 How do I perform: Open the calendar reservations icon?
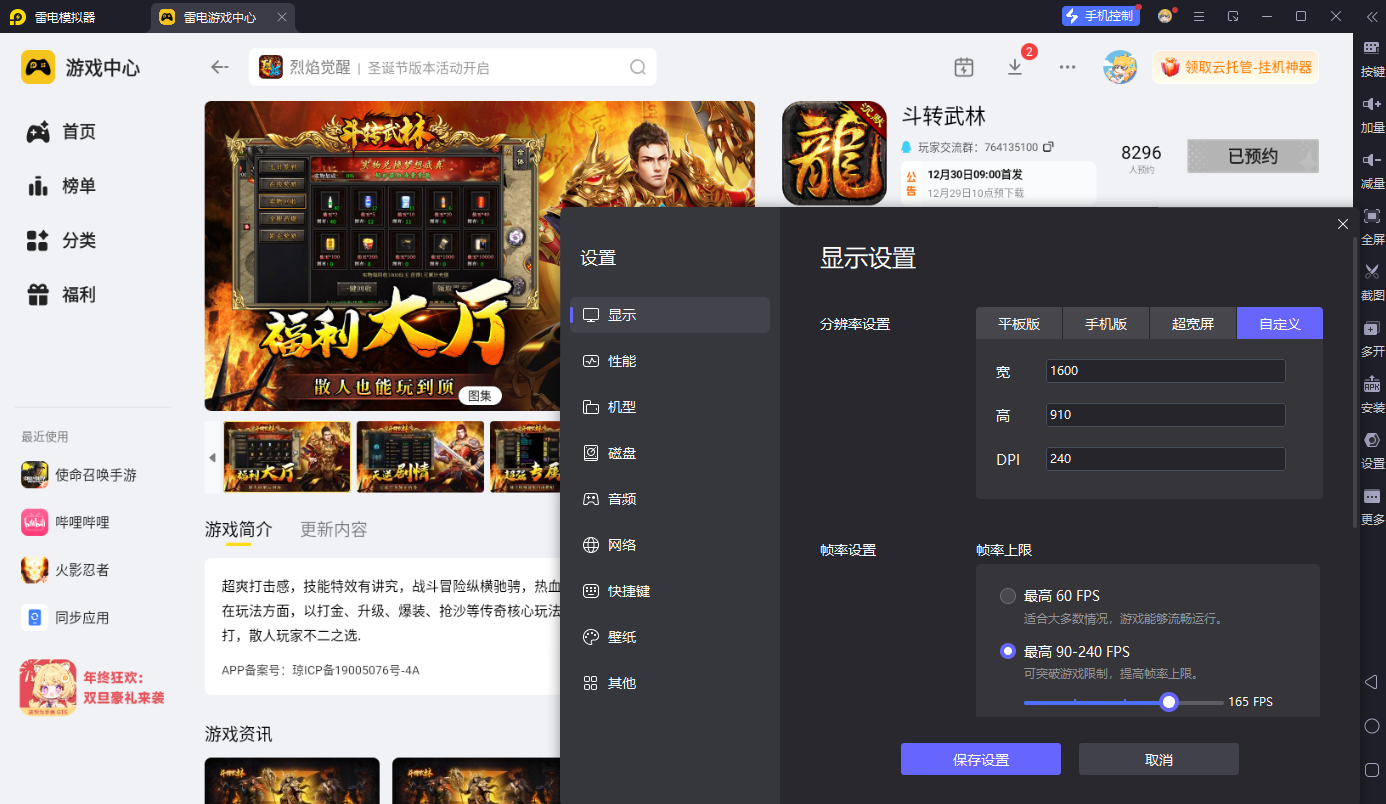click(x=964, y=67)
